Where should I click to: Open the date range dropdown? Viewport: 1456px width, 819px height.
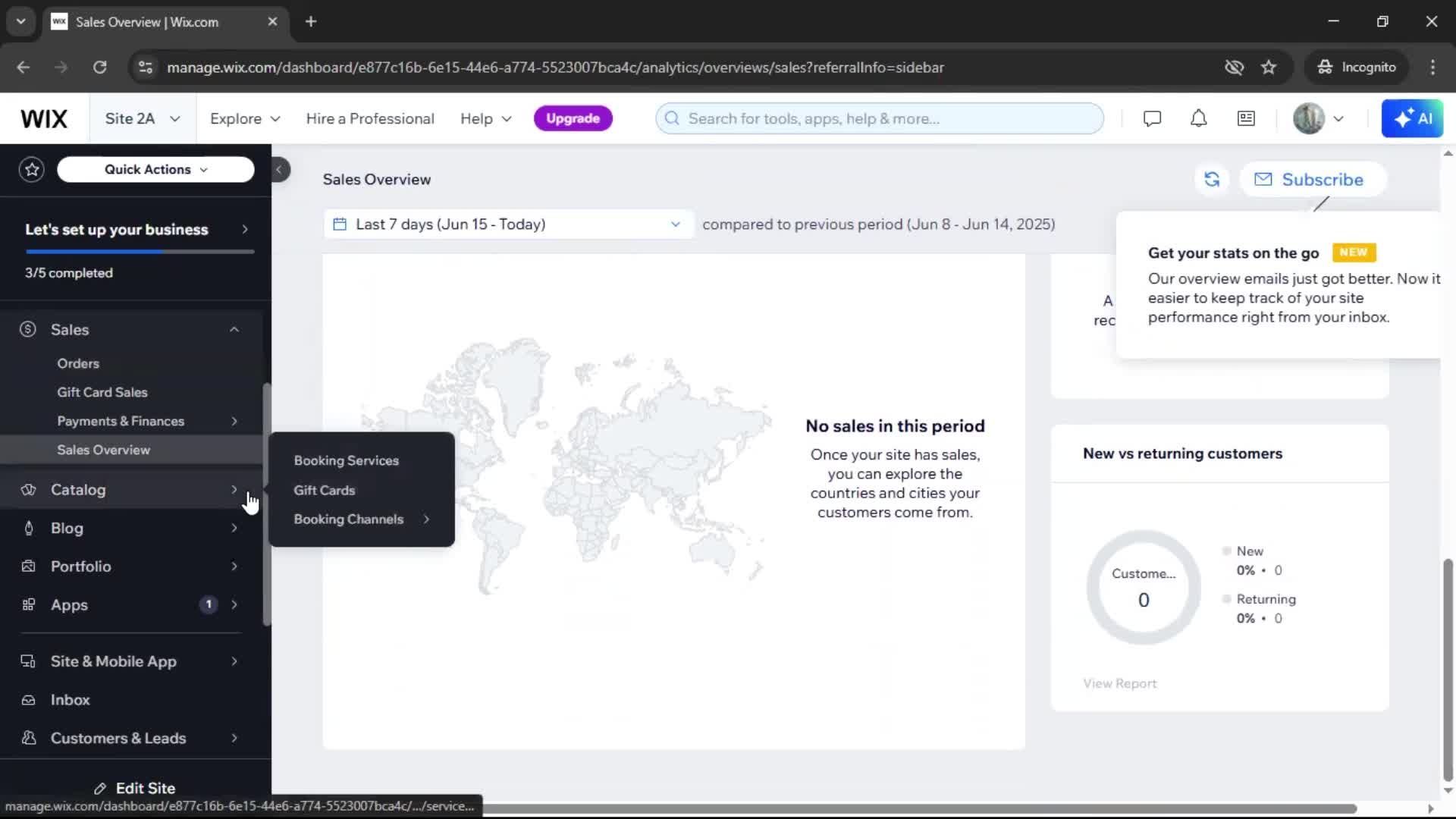click(508, 224)
